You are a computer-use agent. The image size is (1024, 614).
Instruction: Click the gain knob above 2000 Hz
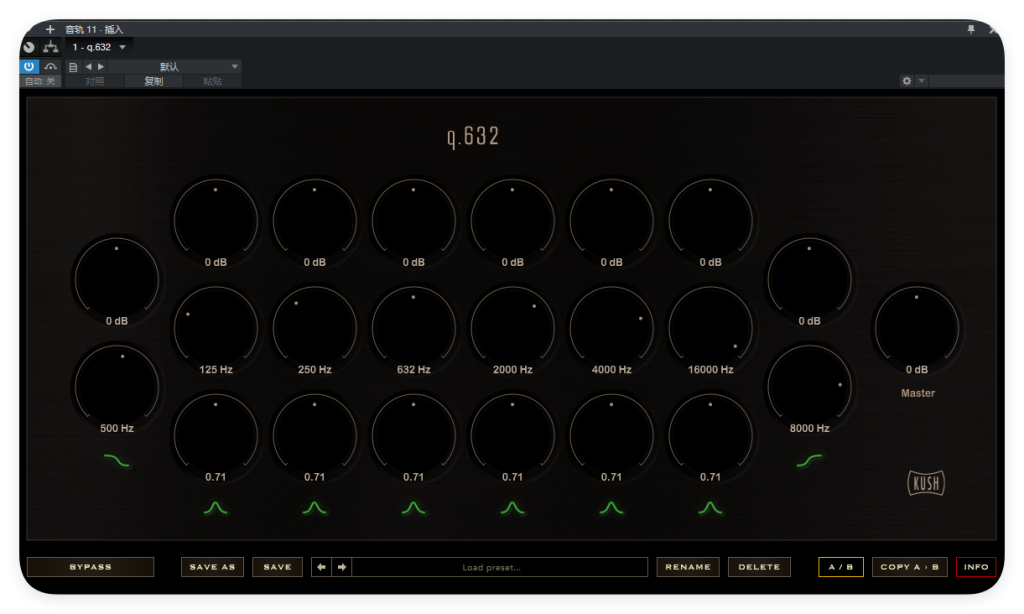513,221
